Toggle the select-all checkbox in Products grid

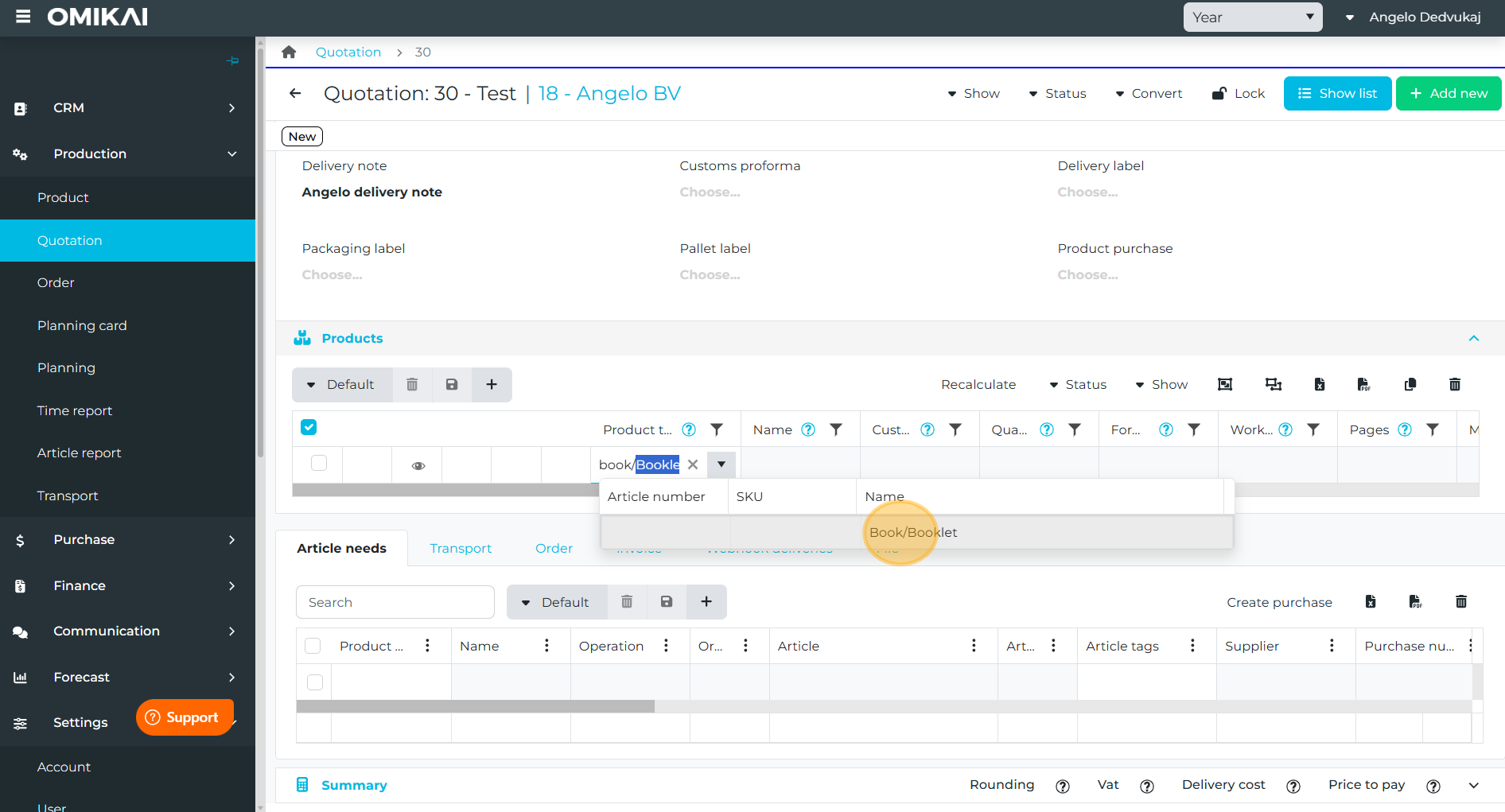point(309,428)
